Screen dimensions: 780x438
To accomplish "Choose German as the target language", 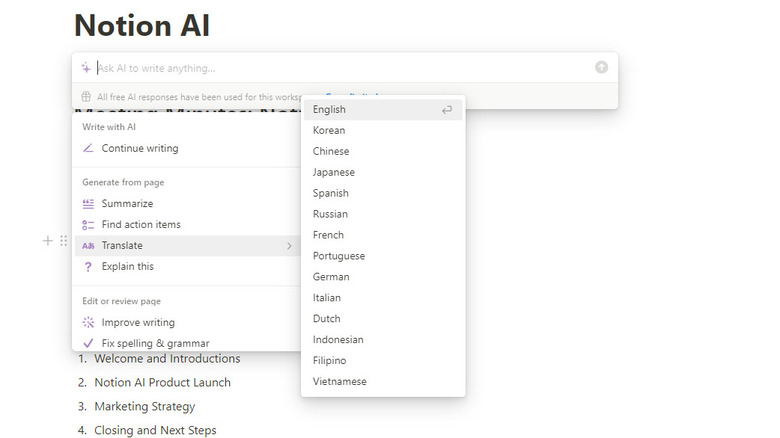I will pos(331,277).
